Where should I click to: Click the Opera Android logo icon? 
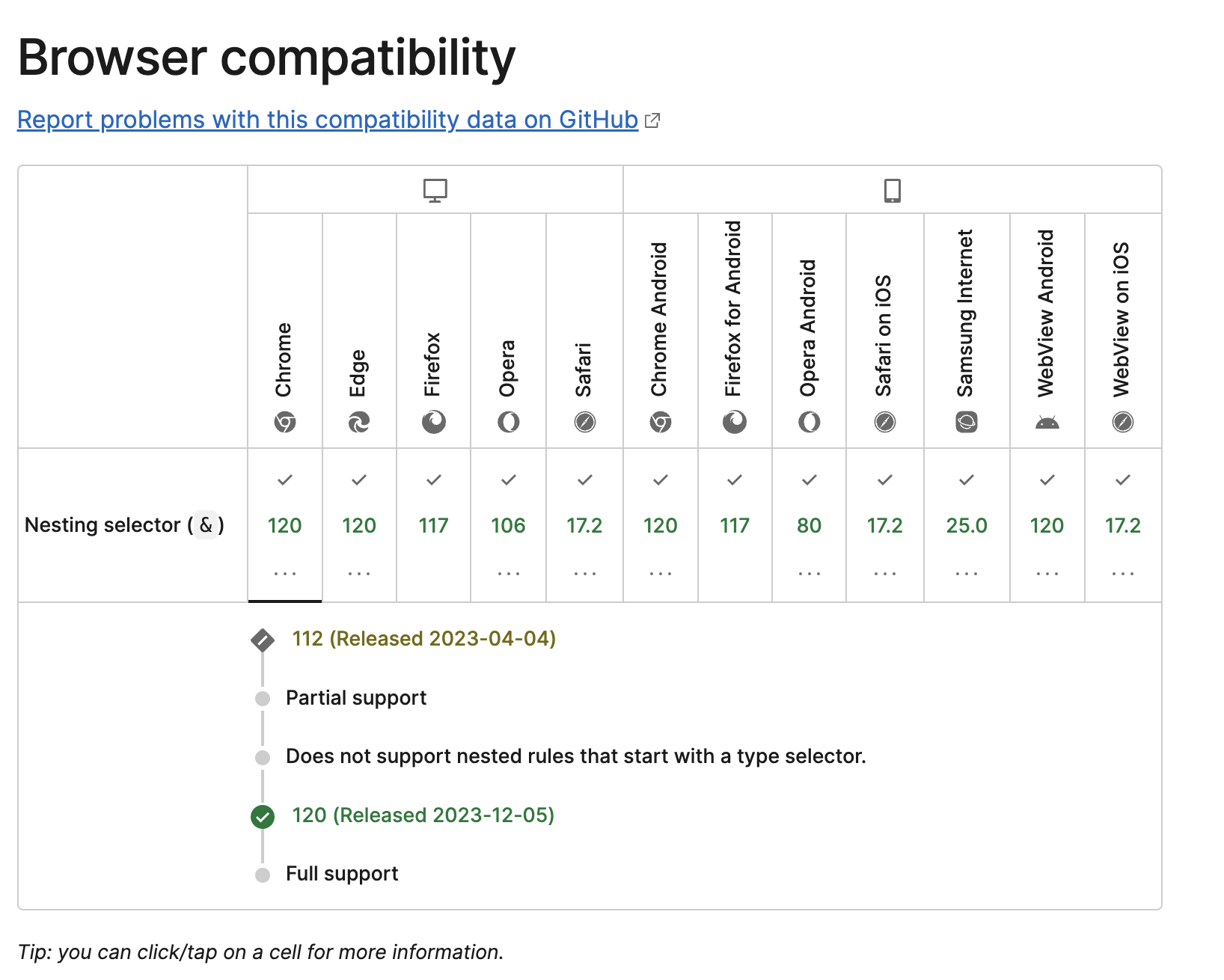809,423
